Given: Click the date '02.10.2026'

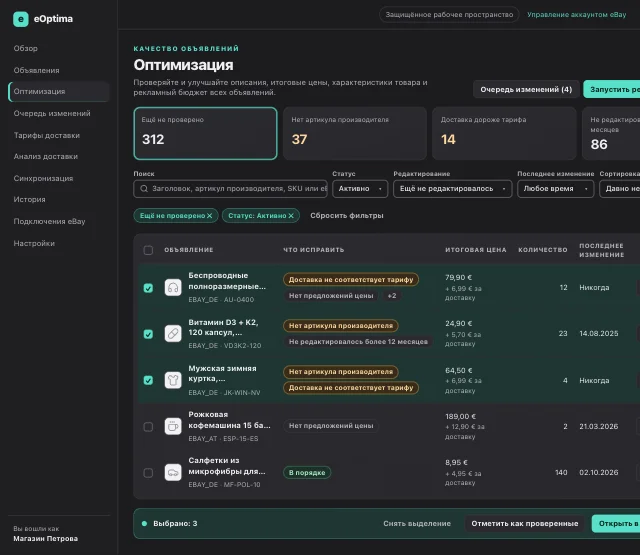Looking at the screenshot, I should coord(599,473).
